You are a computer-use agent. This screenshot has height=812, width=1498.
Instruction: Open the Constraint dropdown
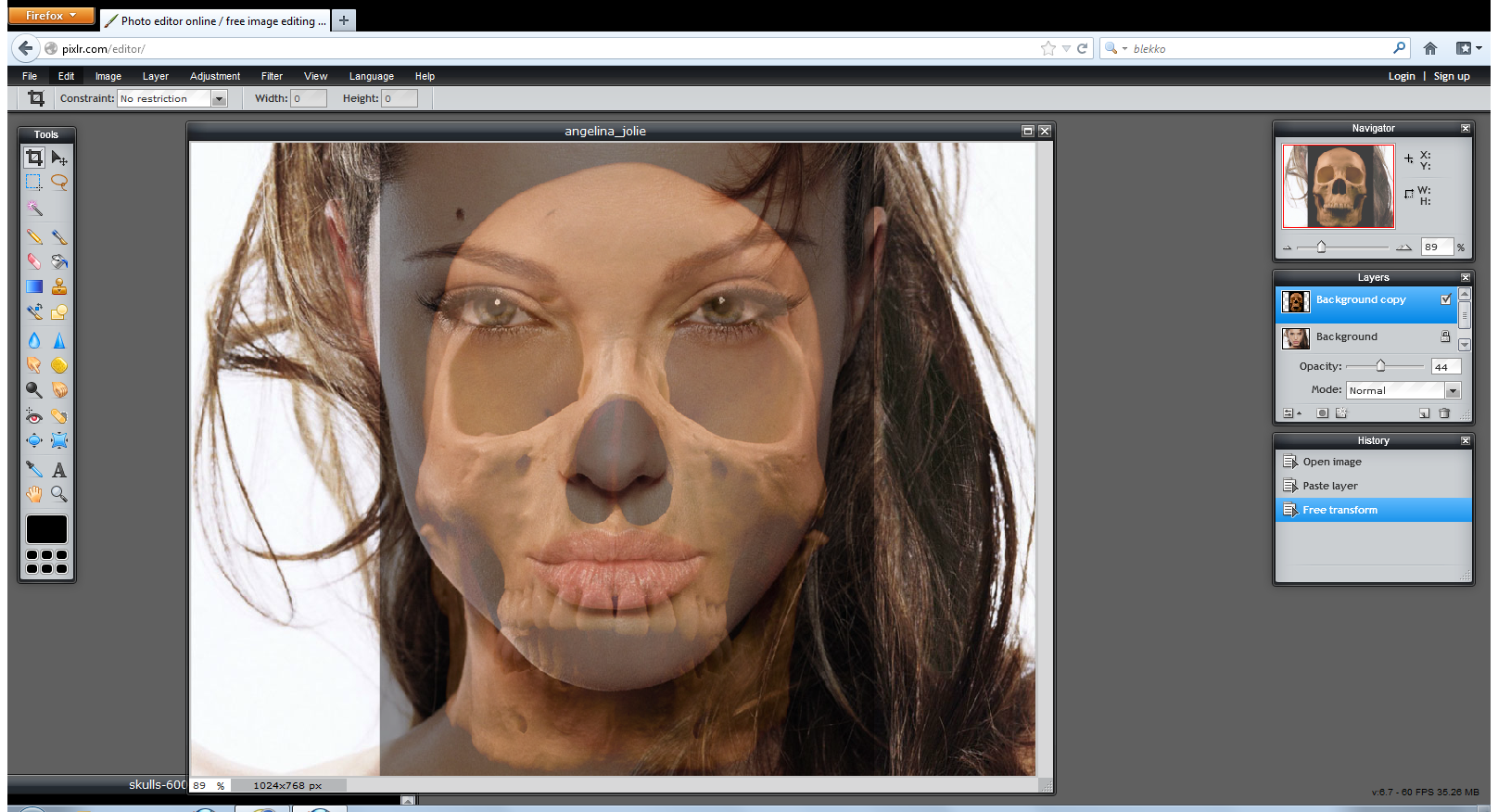click(x=172, y=98)
